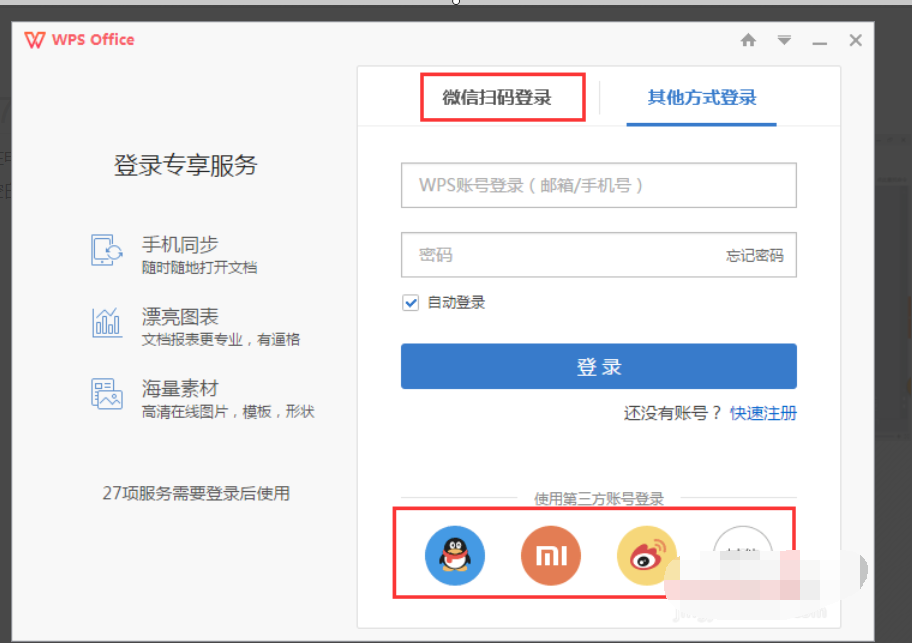
Task: Click the 手机同步 heading text
Action: click(180, 245)
